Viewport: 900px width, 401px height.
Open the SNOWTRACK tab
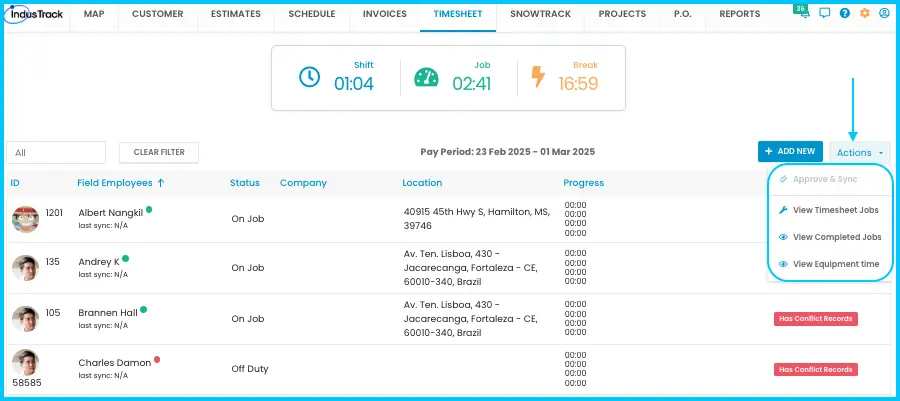click(541, 14)
